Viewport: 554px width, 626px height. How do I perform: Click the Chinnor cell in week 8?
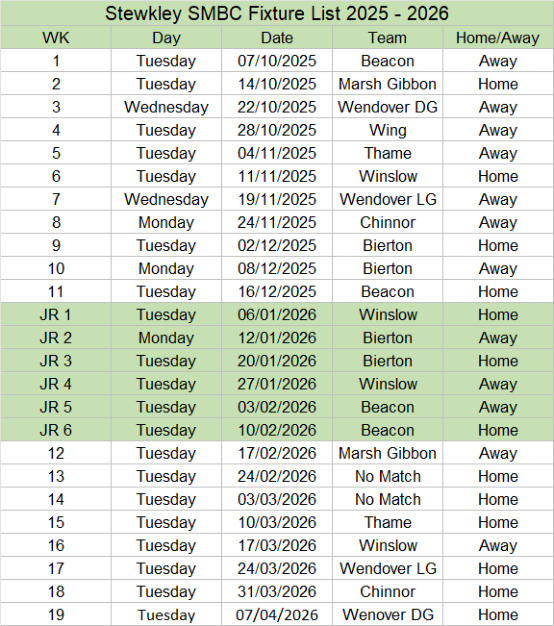(388, 222)
